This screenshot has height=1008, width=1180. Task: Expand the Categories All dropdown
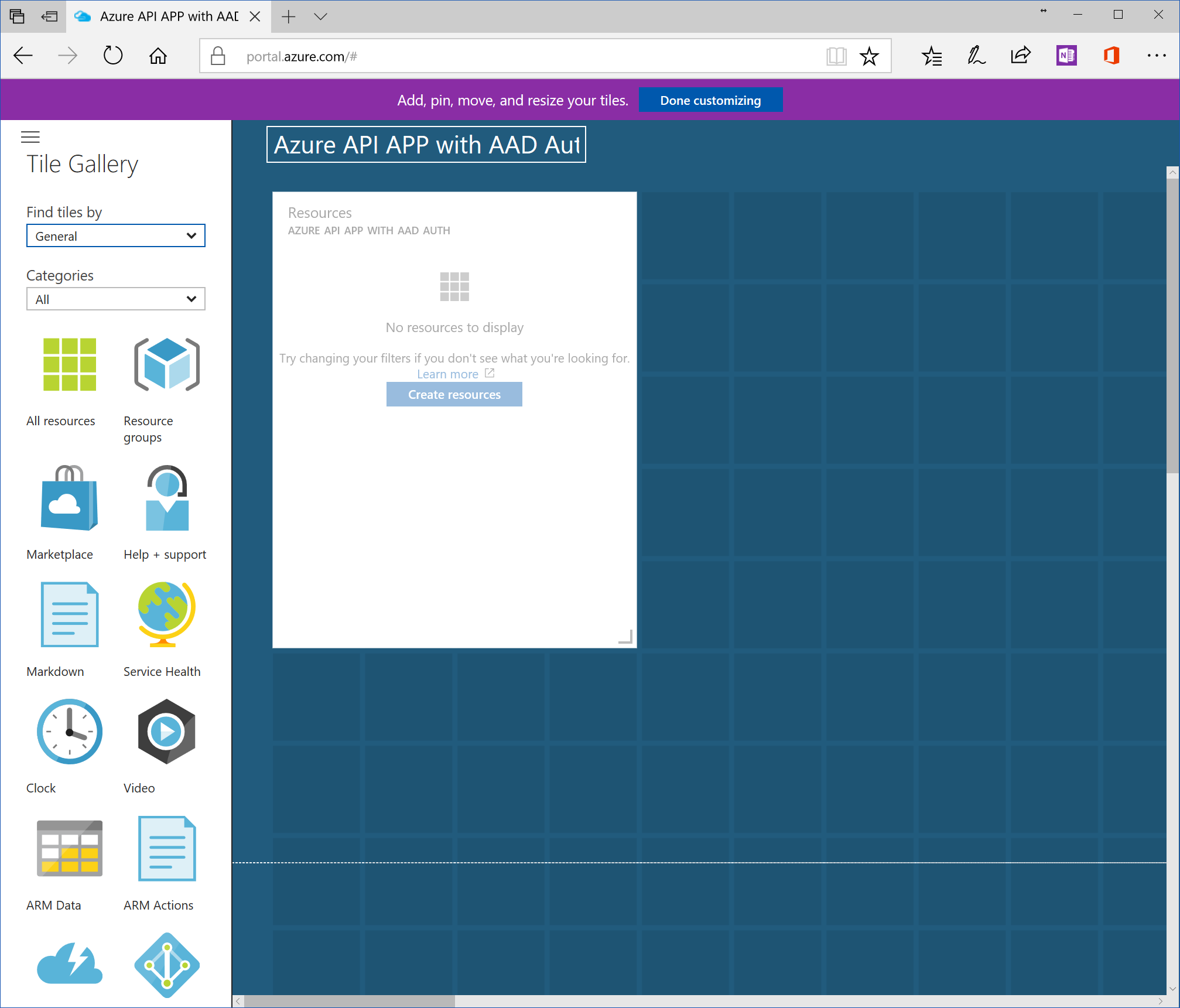115,299
